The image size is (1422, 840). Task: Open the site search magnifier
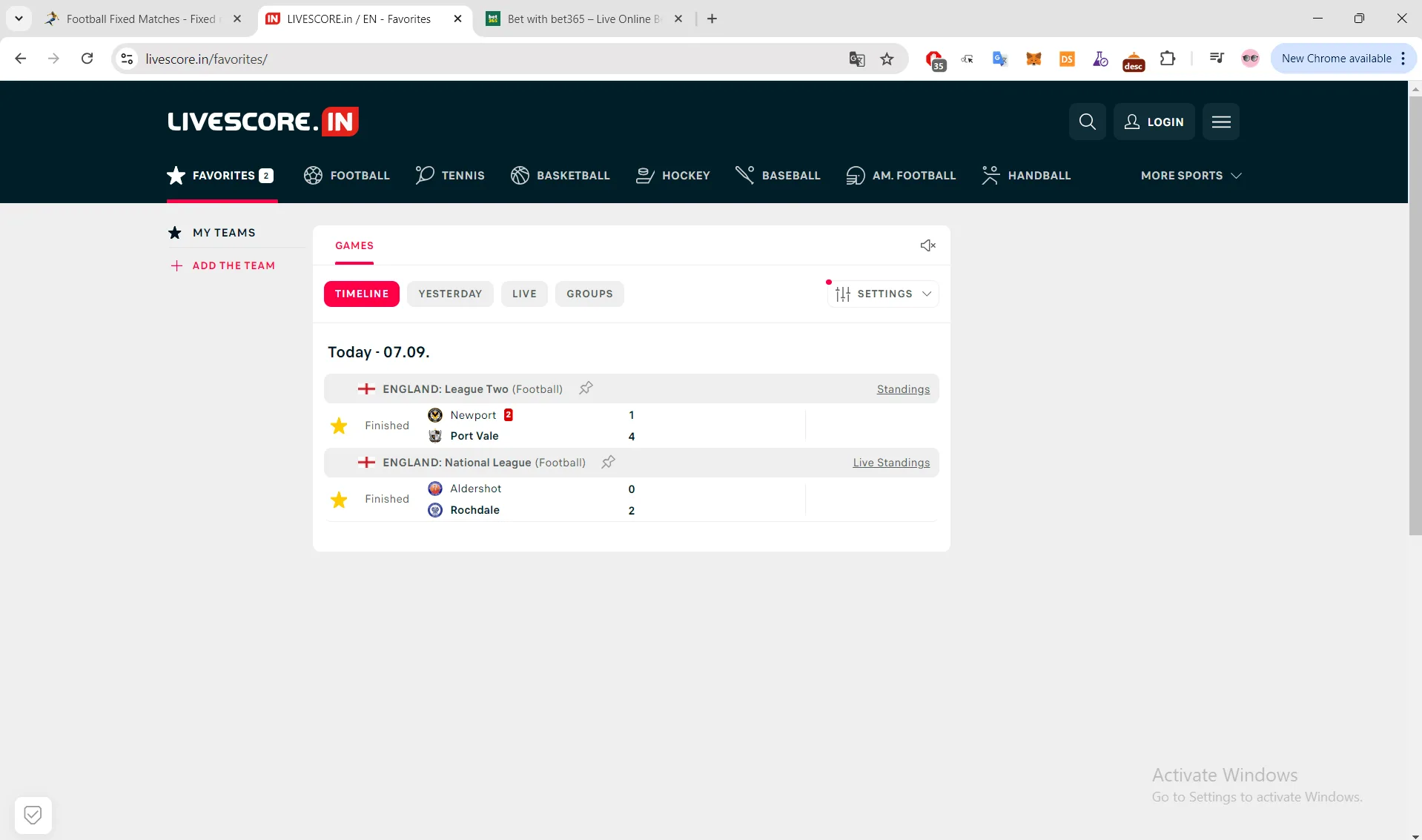pyautogui.click(x=1087, y=122)
